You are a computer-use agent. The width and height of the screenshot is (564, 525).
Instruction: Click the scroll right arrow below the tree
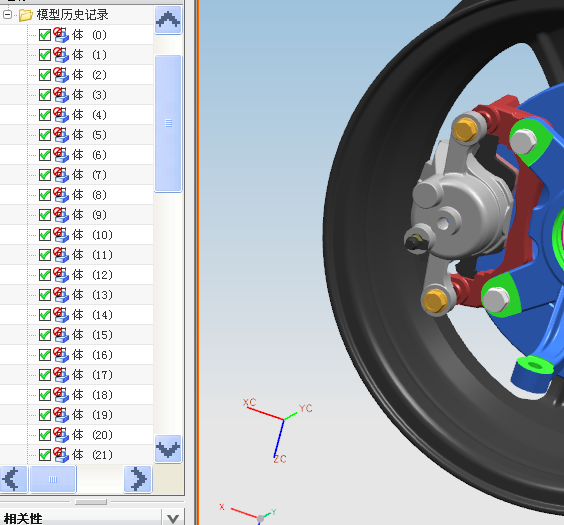(x=138, y=479)
